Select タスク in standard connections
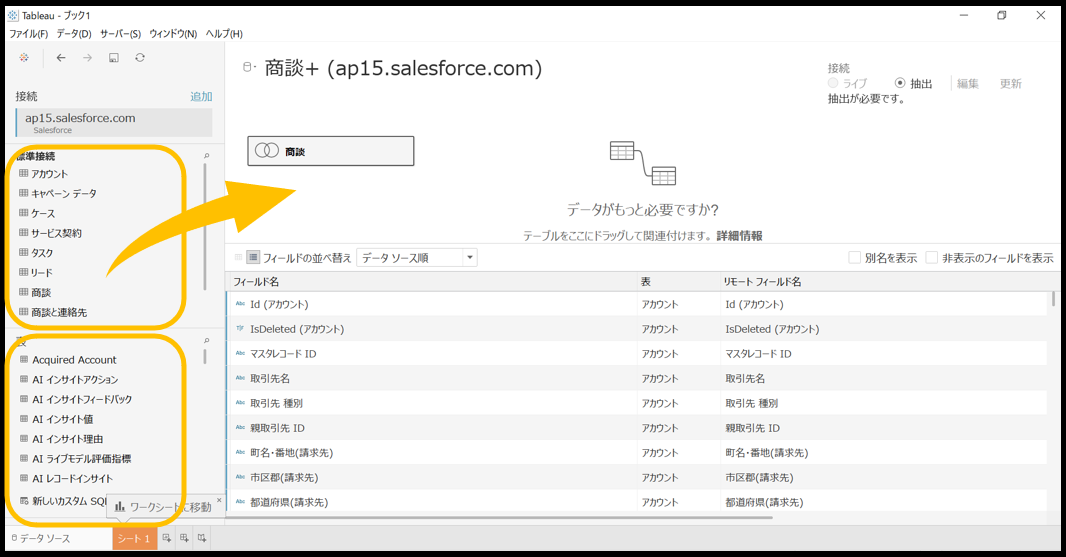 click(x=41, y=252)
